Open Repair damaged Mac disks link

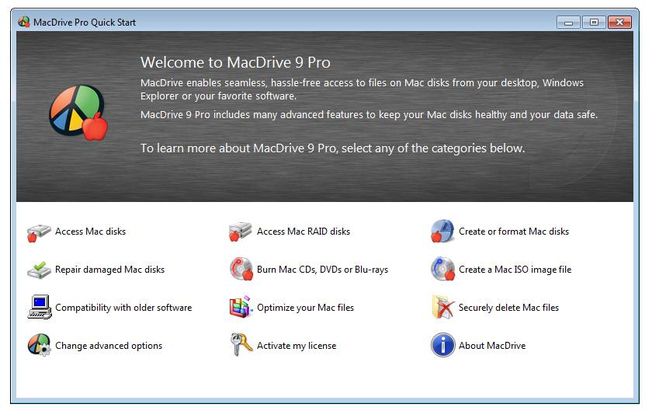[x=110, y=270]
